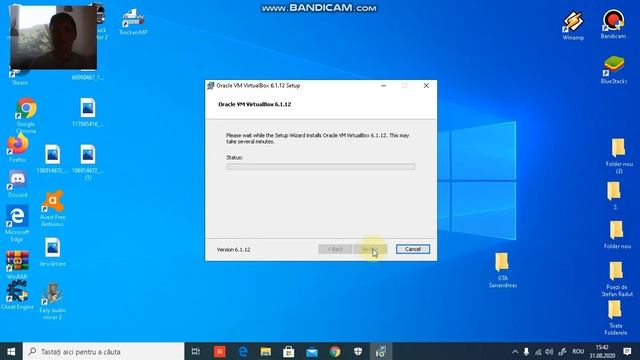
Task: Click the disabled Next button
Action: click(x=369, y=249)
